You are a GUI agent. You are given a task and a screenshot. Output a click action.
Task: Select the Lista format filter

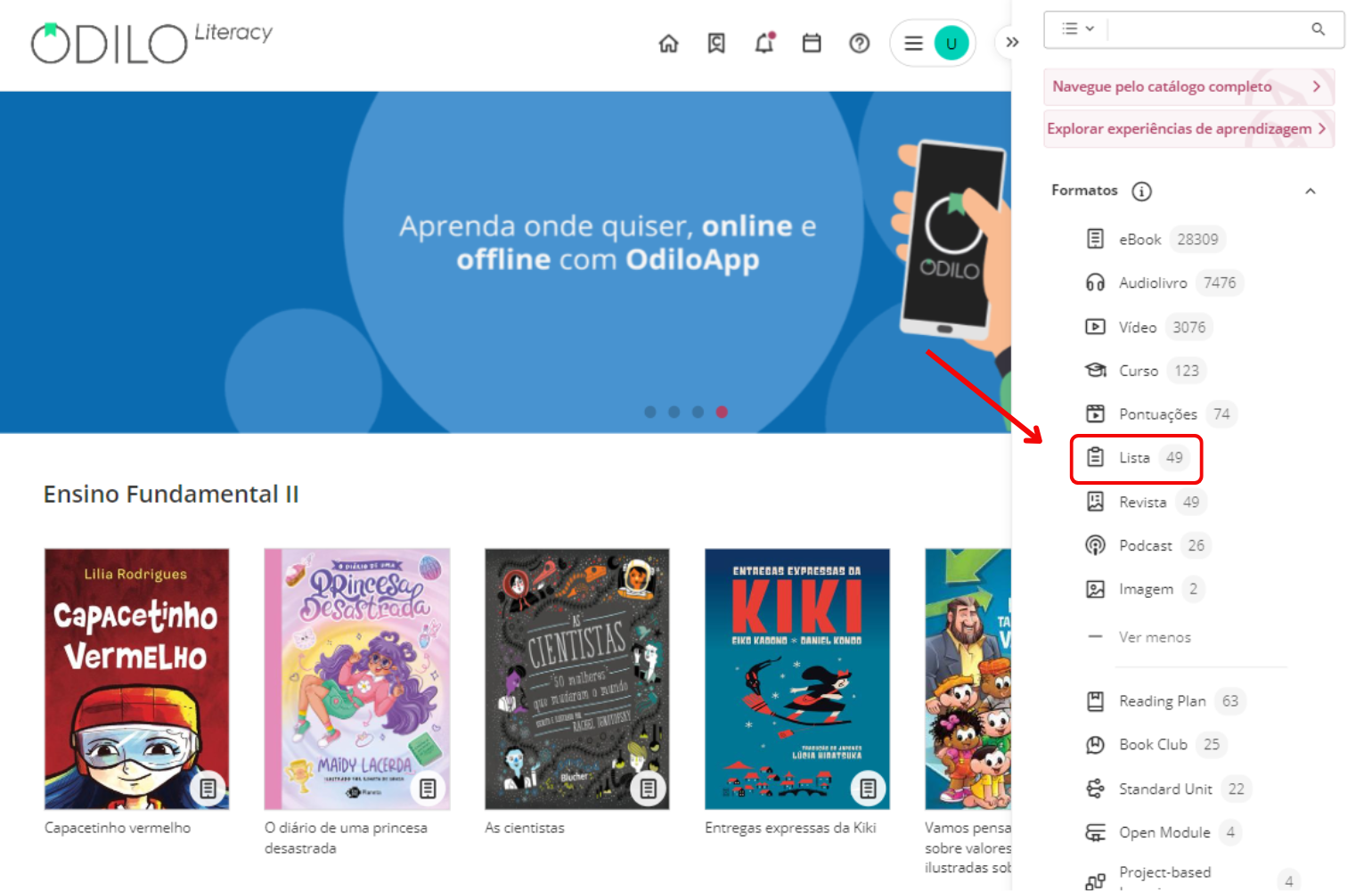coord(1136,458)
